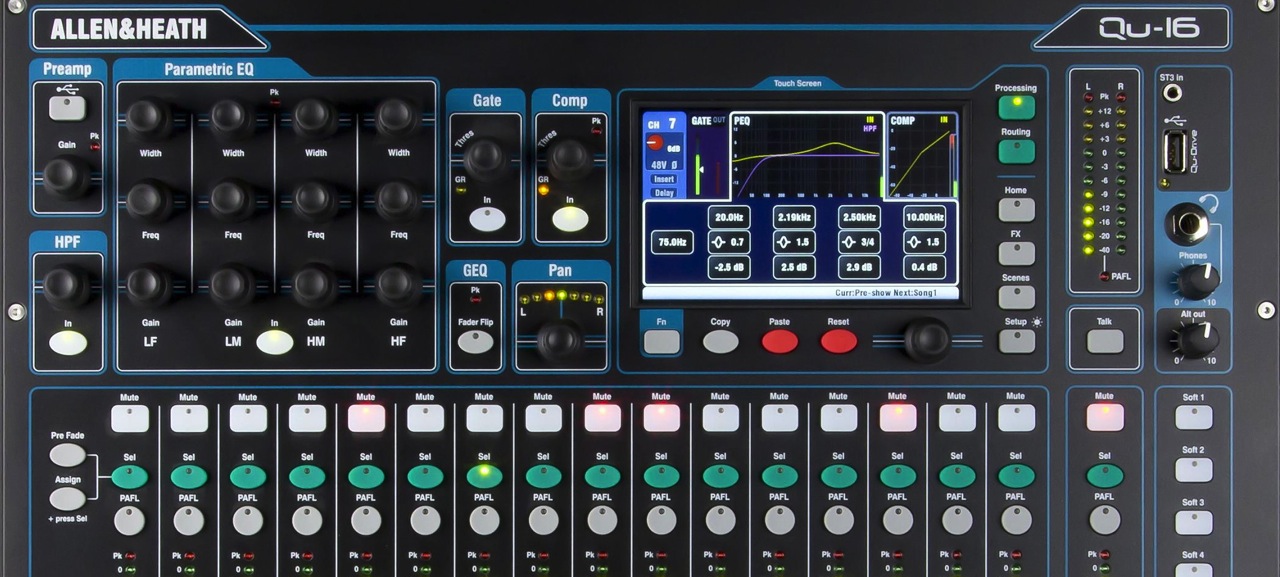Click the Fn key
The image size is (1280, 577).
point(661,342)
